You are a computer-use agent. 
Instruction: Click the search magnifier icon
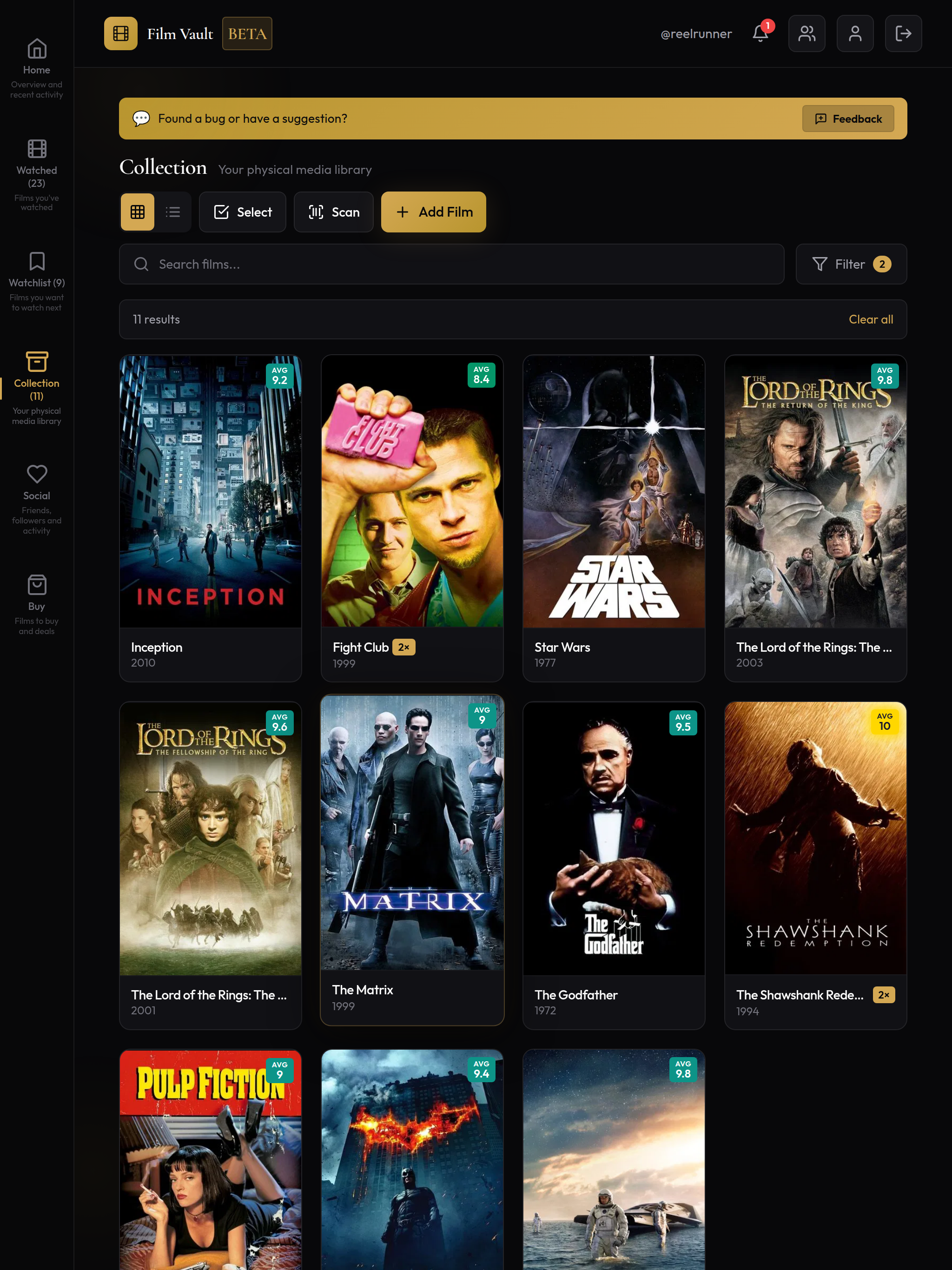coord(141,264)
